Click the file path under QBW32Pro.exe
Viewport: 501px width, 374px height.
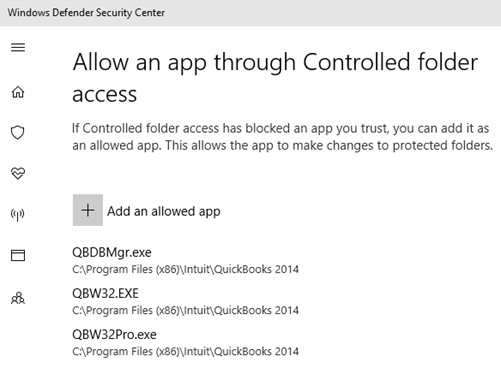(185, 351)
